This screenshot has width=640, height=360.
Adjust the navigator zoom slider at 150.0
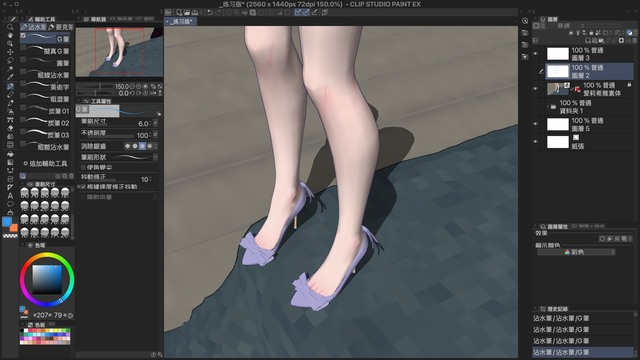click(95, 87)
